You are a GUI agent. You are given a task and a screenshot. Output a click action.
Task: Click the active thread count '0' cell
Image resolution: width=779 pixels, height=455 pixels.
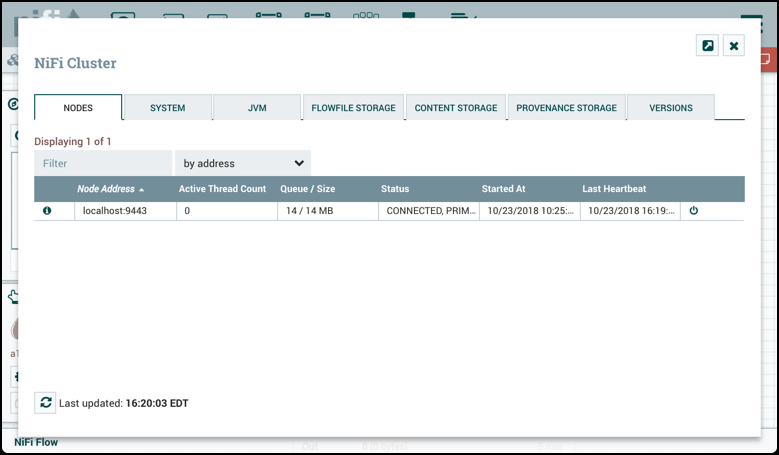click(227, 211)
